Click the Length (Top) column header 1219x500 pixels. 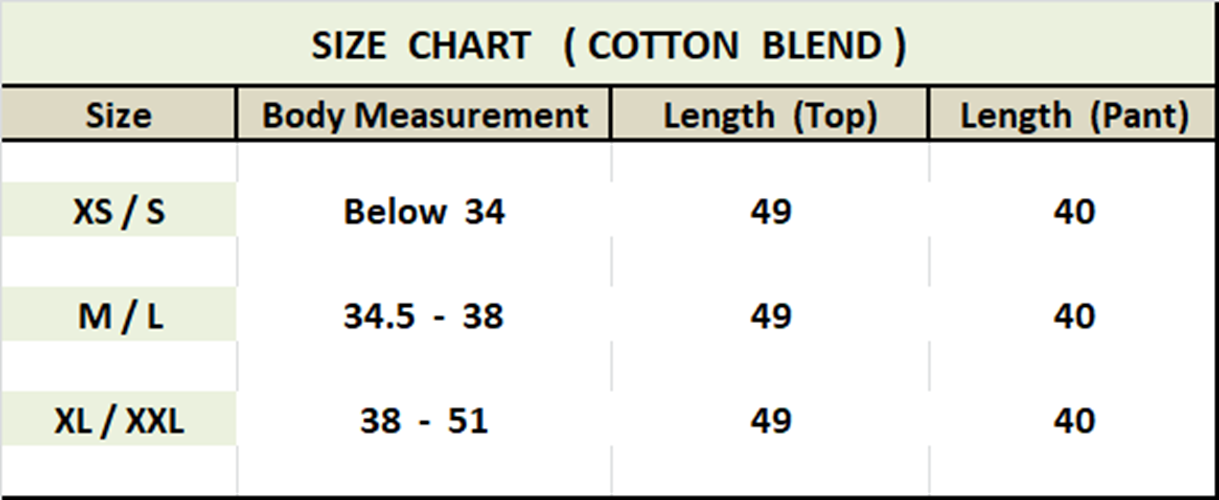click(770, 115)
